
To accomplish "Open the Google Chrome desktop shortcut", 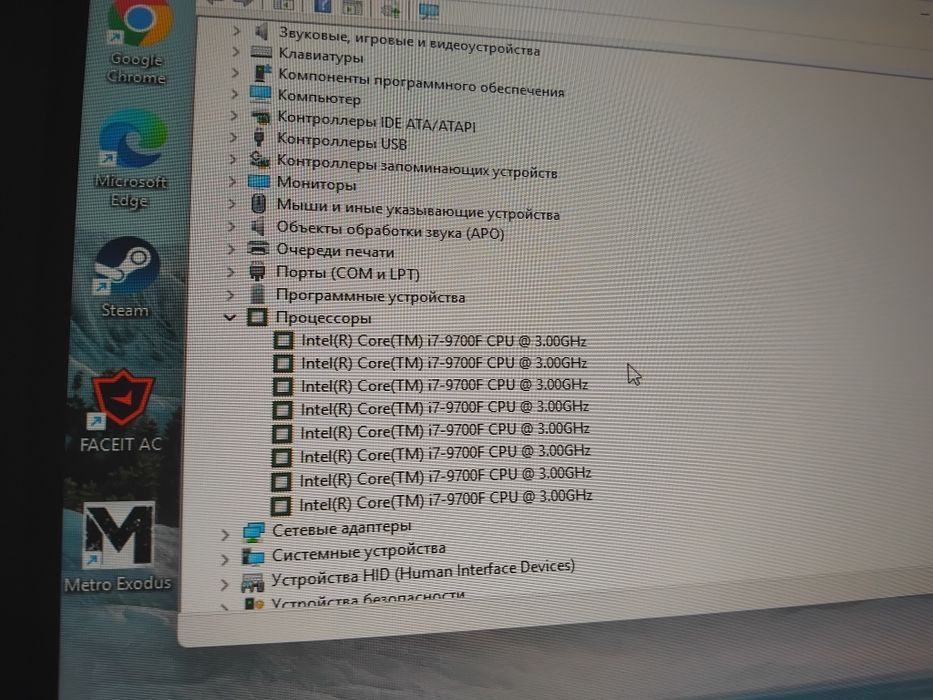I will (x=139, y=42).
